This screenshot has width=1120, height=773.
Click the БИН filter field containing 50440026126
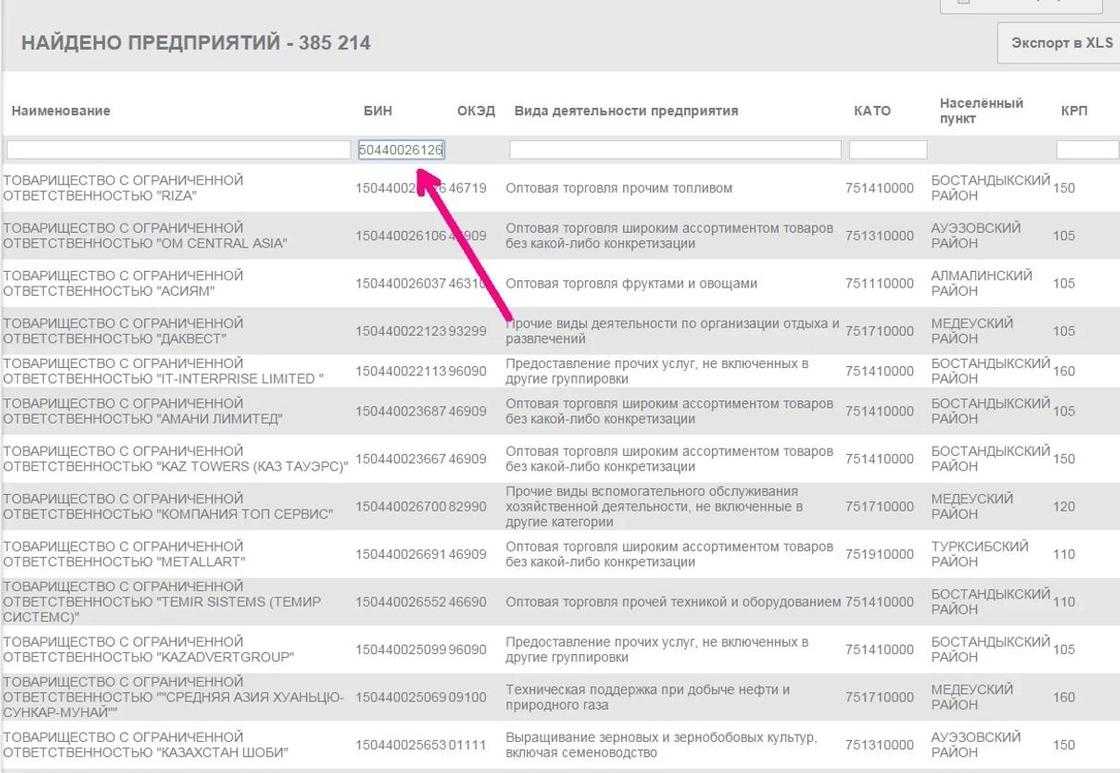point(401,149)
